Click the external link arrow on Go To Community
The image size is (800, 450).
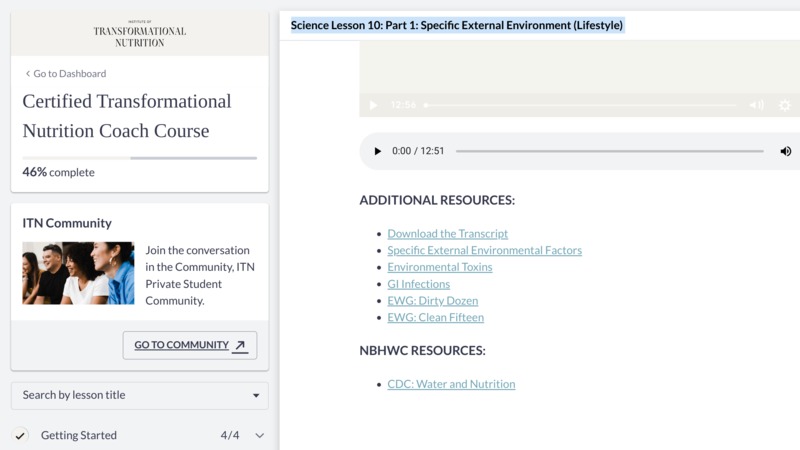240,345
